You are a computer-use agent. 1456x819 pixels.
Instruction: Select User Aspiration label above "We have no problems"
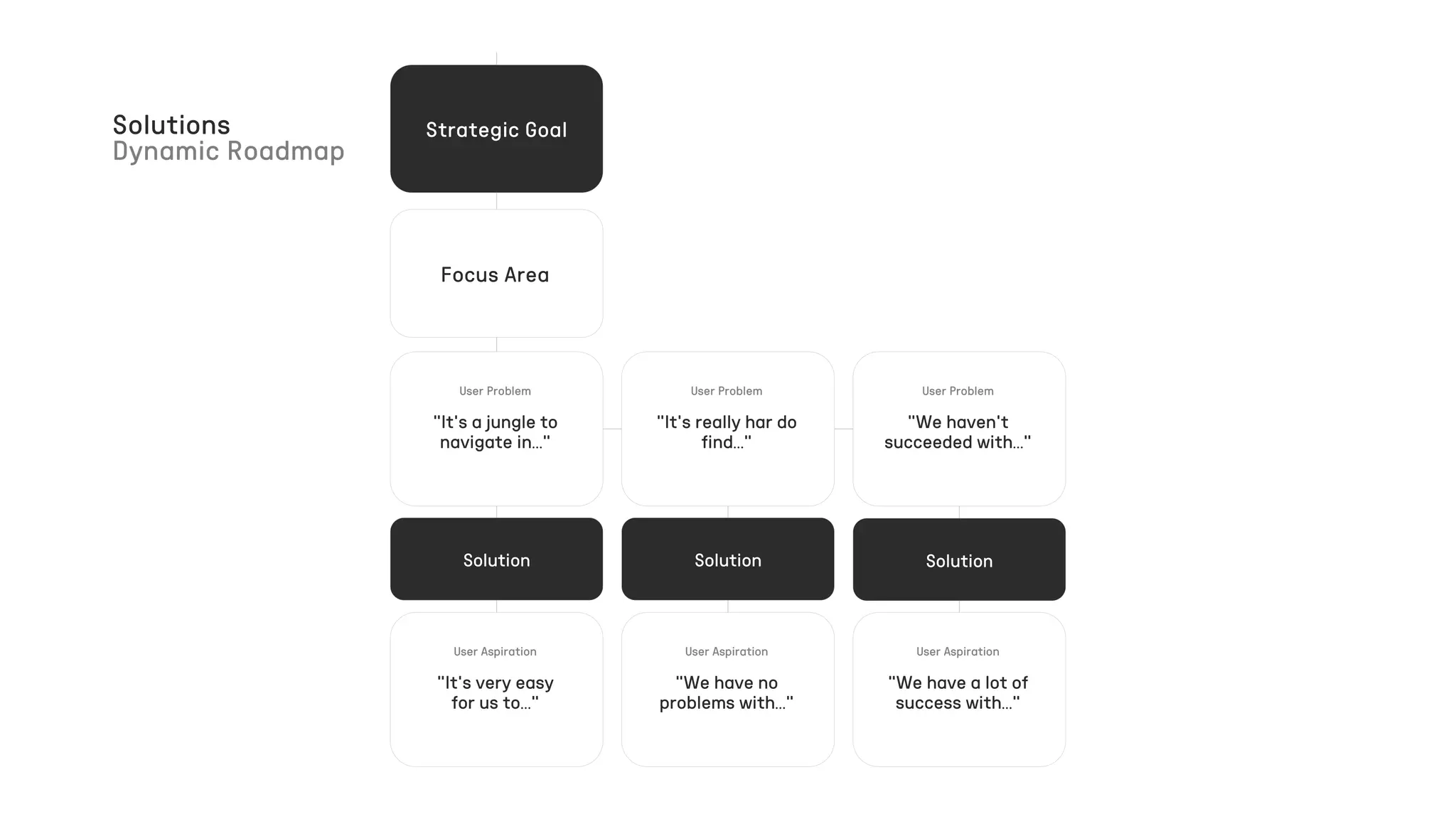(x=726, y=651)
